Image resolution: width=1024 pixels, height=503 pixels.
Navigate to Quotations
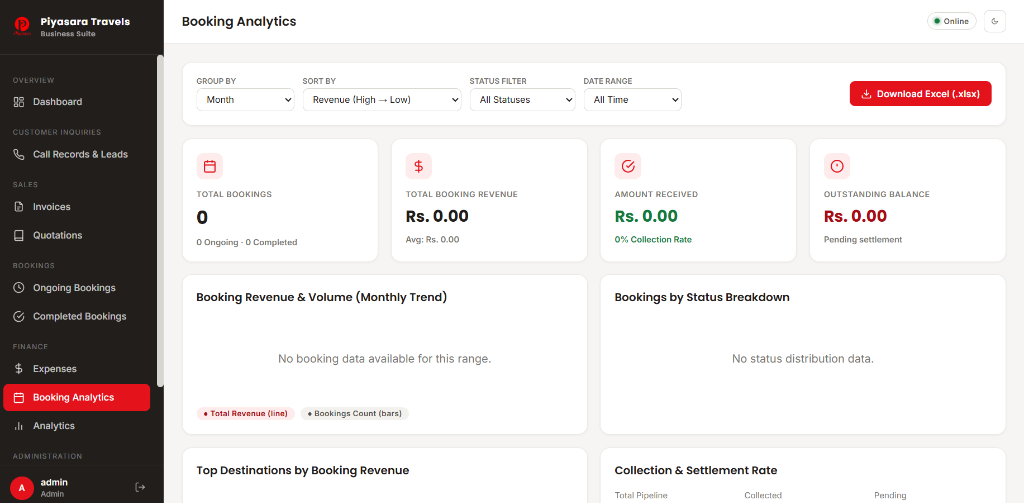click(x=76, y=235)
